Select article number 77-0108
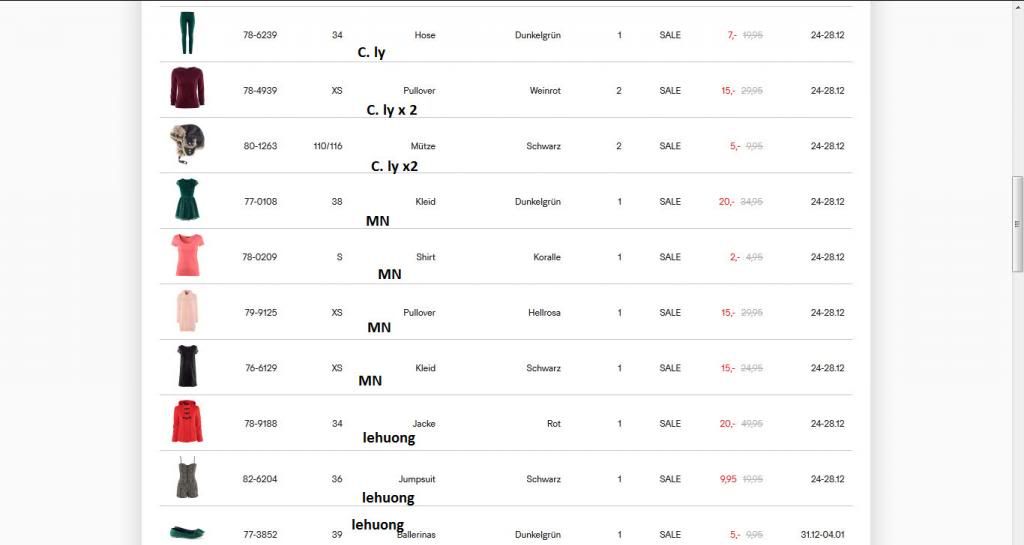The image size is (1024, 545). pos(260,202)
